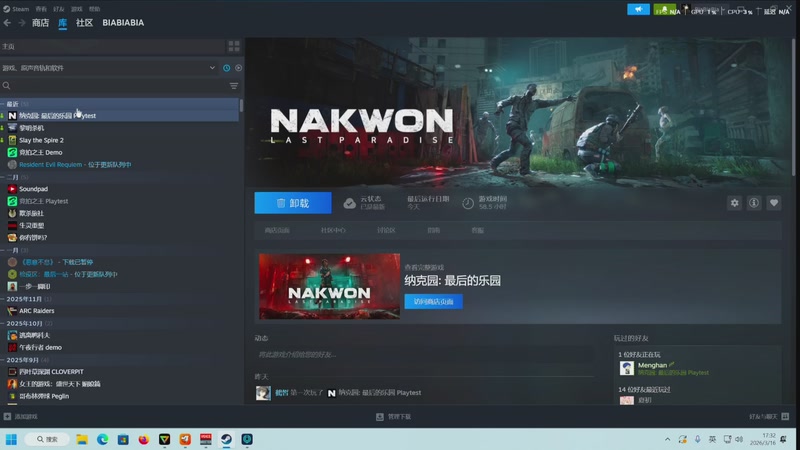The image size is (800, 450).
Task: Click 14 位好友最近玩过 link
Action: (x=644, y=389)
